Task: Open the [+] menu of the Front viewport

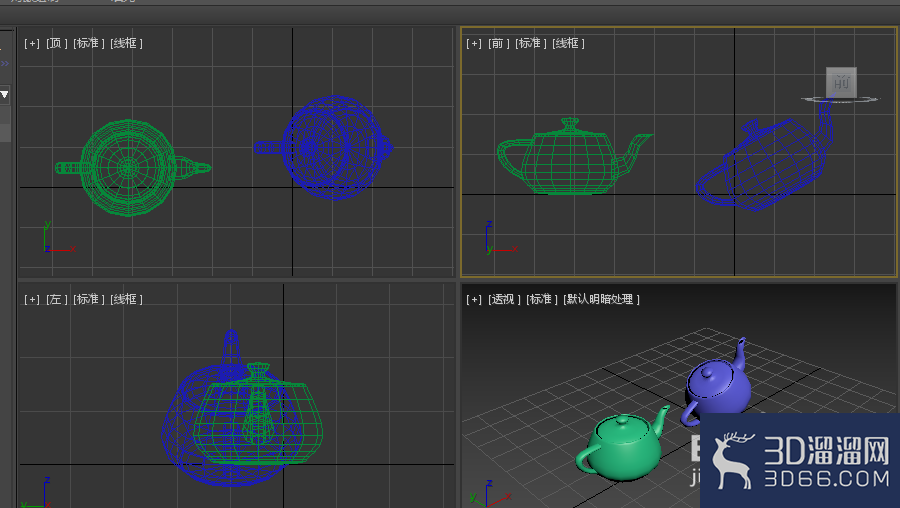Action: point(474,43)
